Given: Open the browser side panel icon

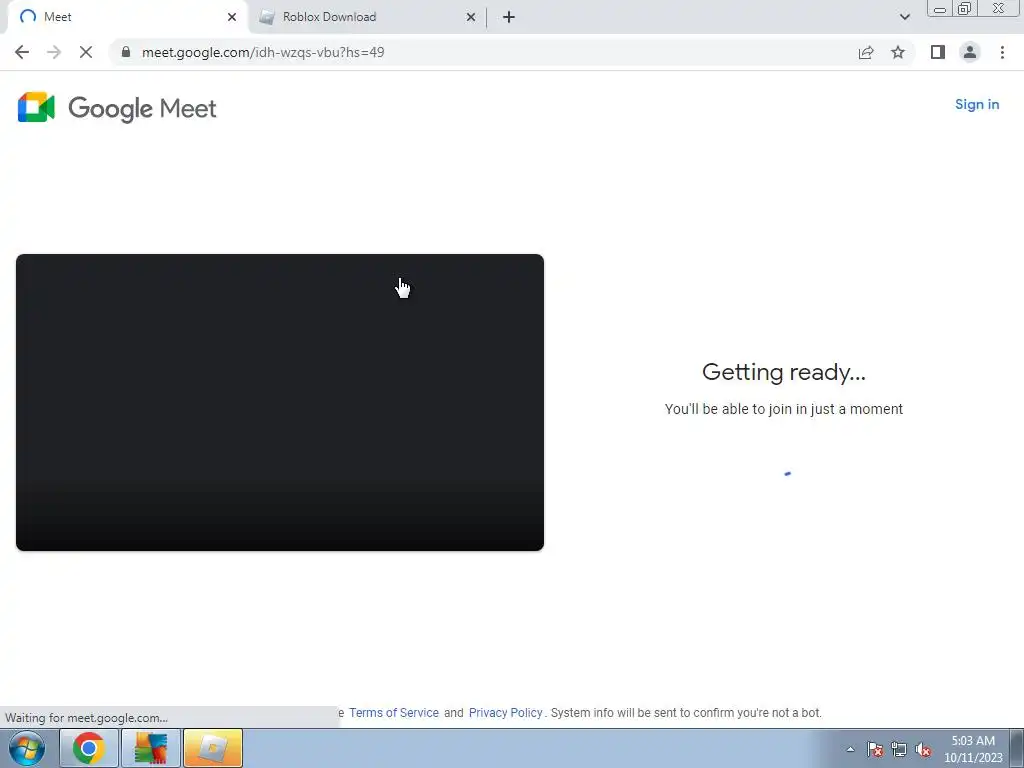Looking at the screenshot, I should (x=938, y=52).
